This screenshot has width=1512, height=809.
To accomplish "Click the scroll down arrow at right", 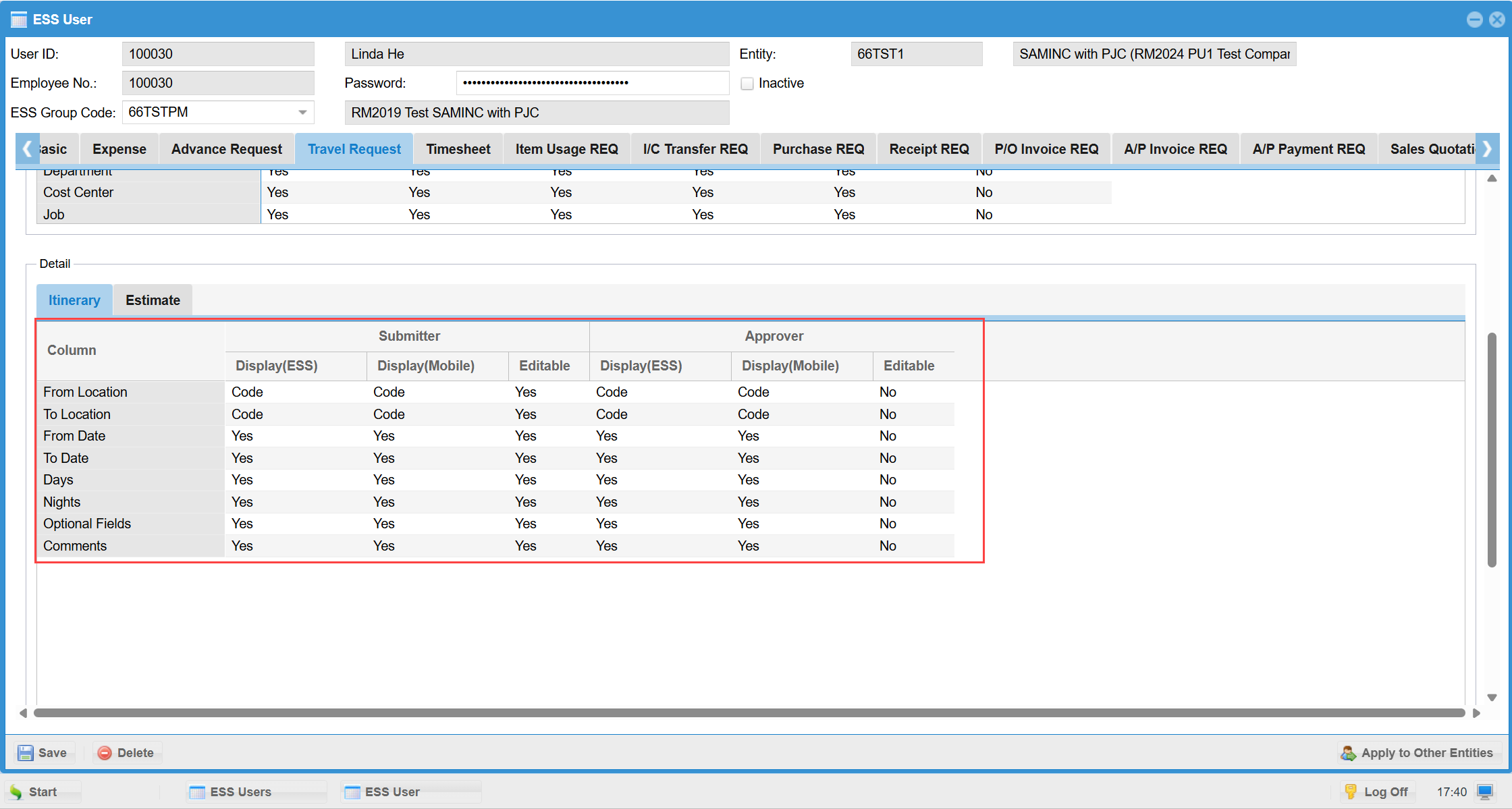I will (x=1492, y=698).
